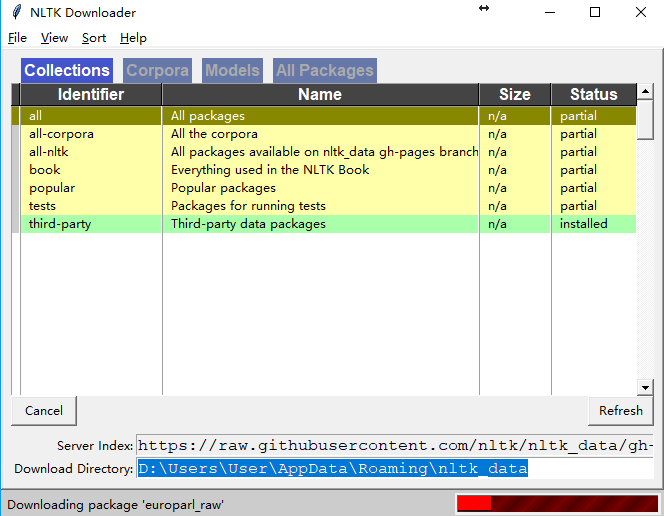Switch to the Corpora tab
Screen dimensions: 664x516
click(157, 70)
